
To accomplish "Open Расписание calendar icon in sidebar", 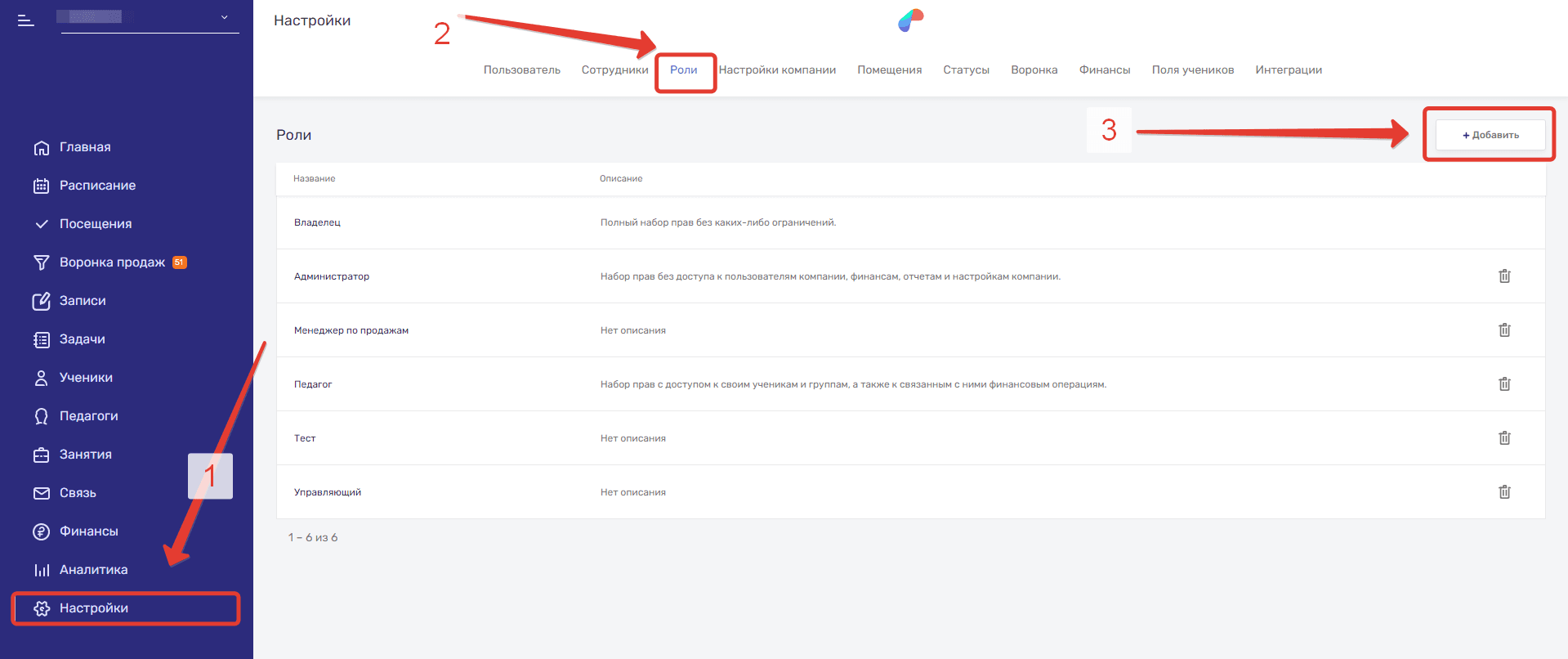I will [41, 186].
